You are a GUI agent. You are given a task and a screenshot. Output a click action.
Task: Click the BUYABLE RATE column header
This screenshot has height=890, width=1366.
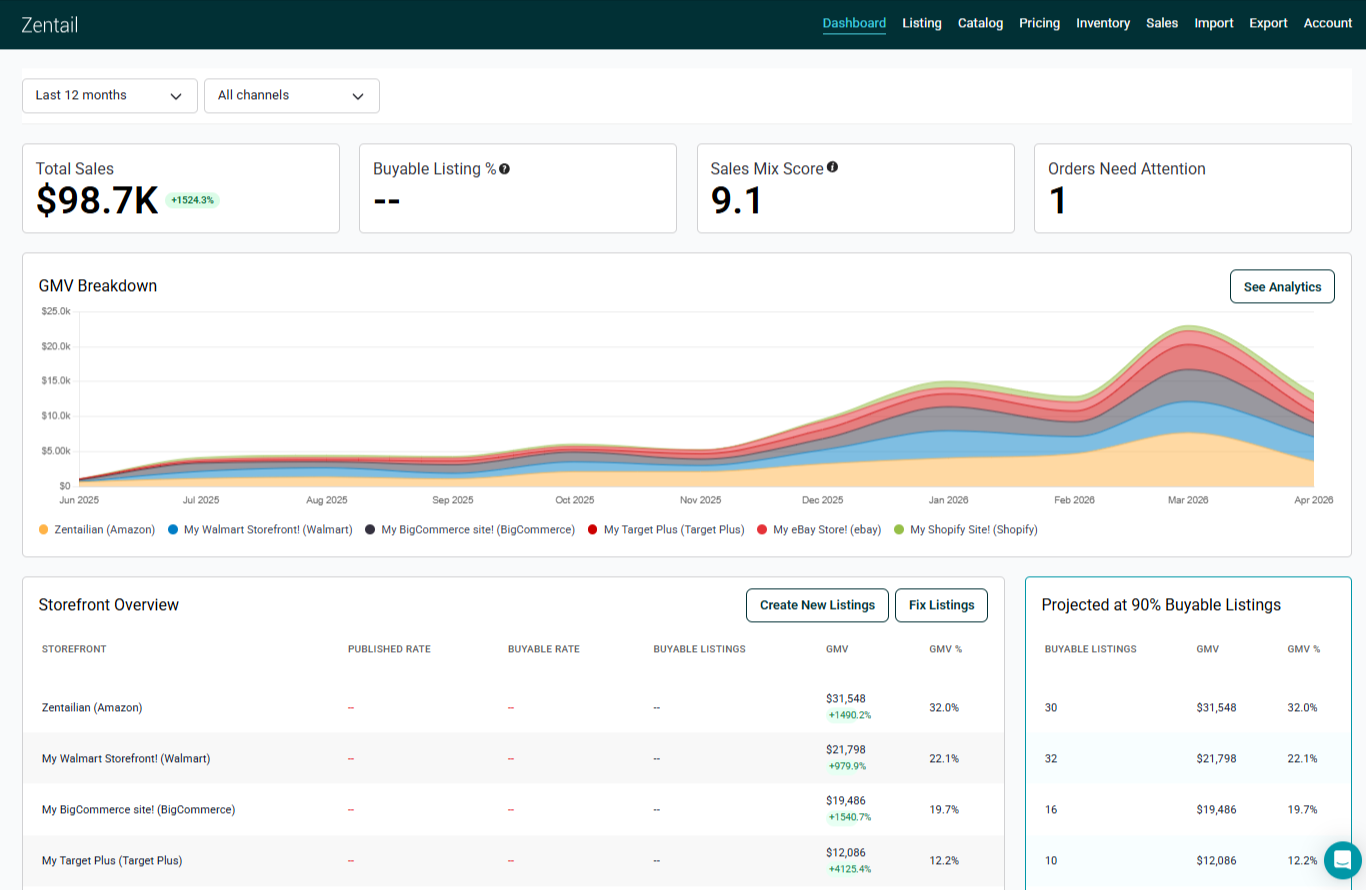pos(544,650)
